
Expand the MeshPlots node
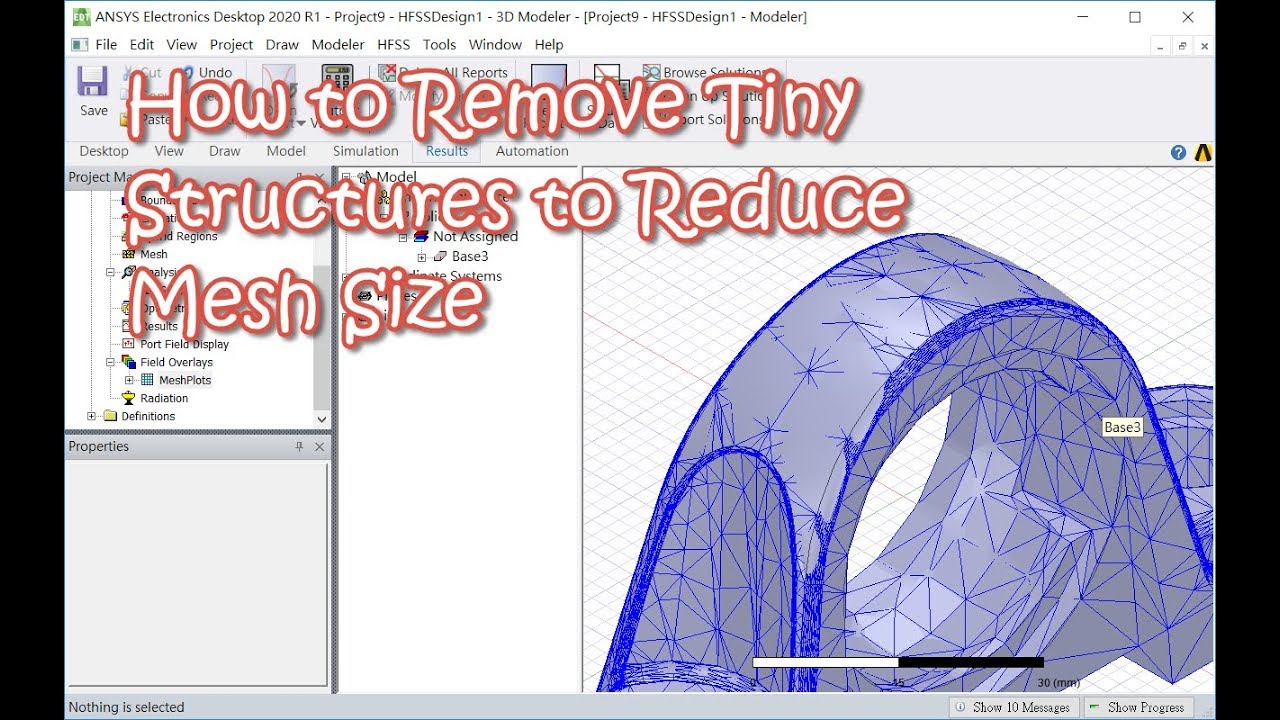coord(129,380)
